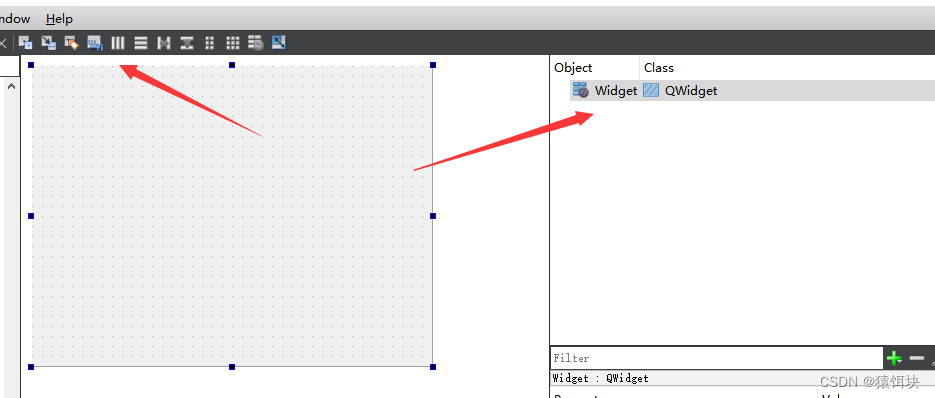Image resolution: width=935 pixels, height=398 pixels.
Task: Apply Lay Out Vertically
Action: coord(141,42)
